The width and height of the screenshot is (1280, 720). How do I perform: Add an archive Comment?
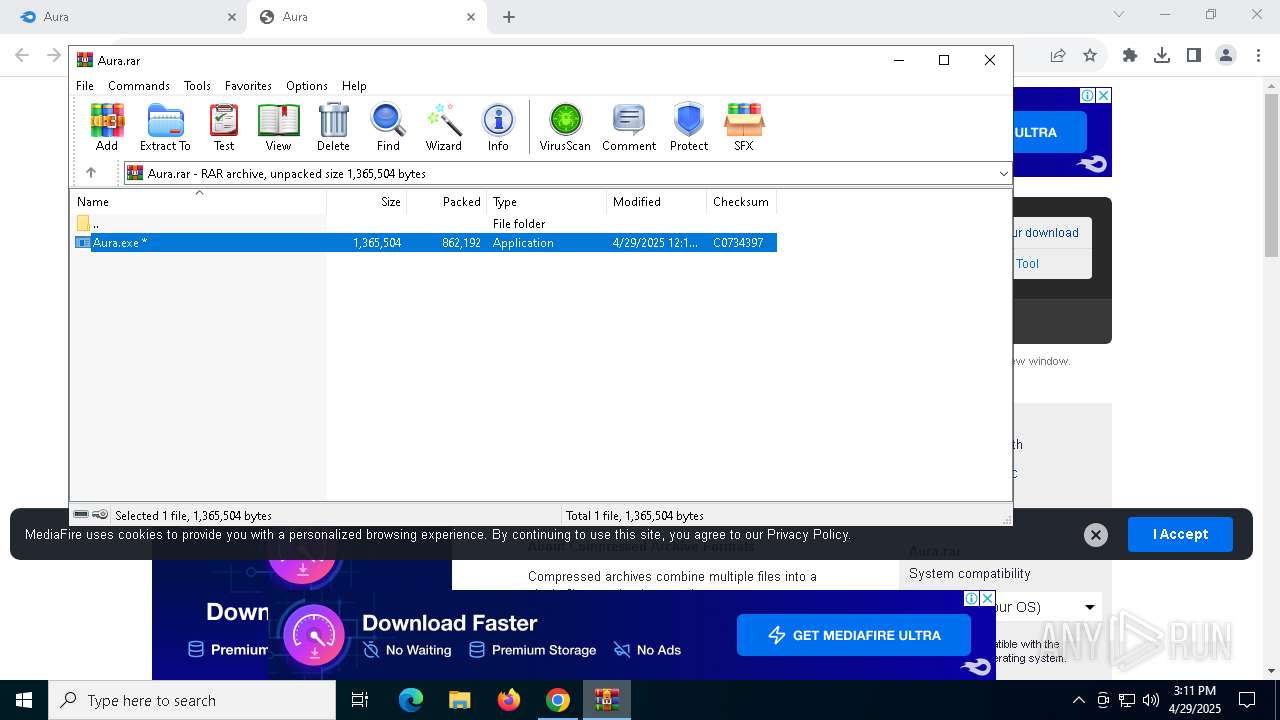629,127
